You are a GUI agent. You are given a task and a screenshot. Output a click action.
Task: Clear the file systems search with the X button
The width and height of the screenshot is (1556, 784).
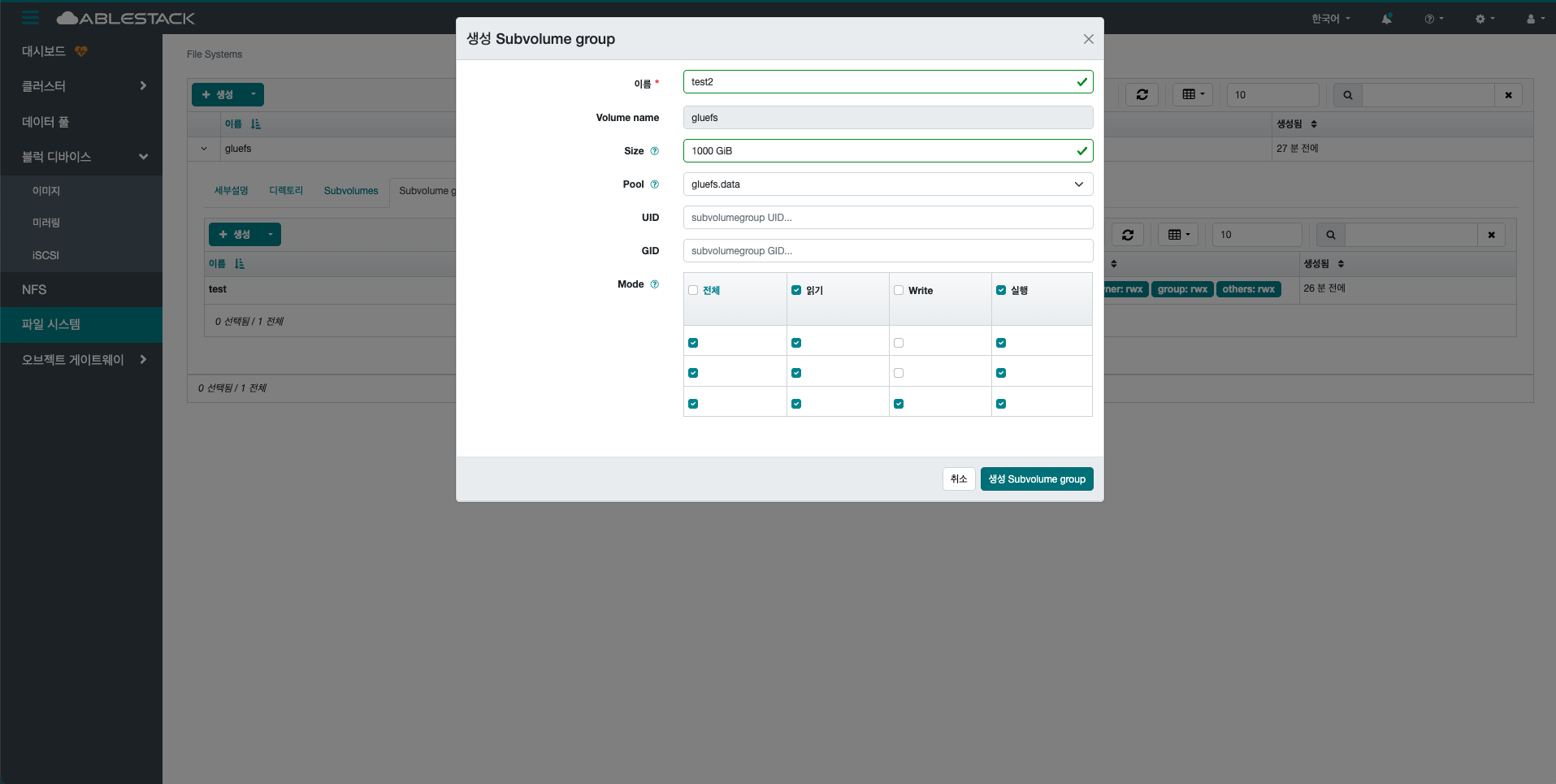[x=1508, y=95]
